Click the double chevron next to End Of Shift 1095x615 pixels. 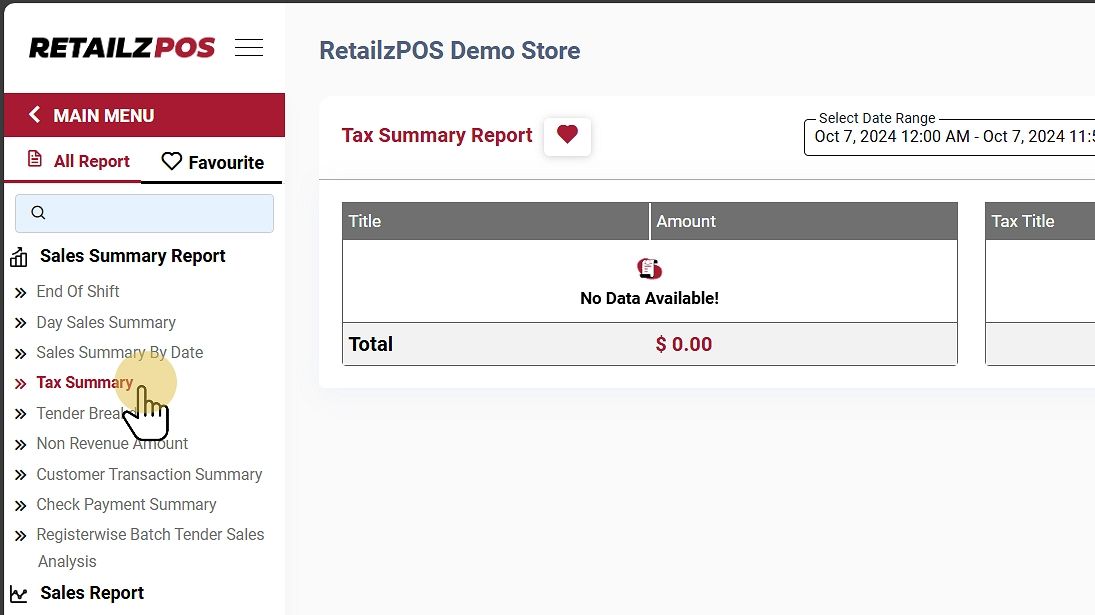(x=20, y=293)
